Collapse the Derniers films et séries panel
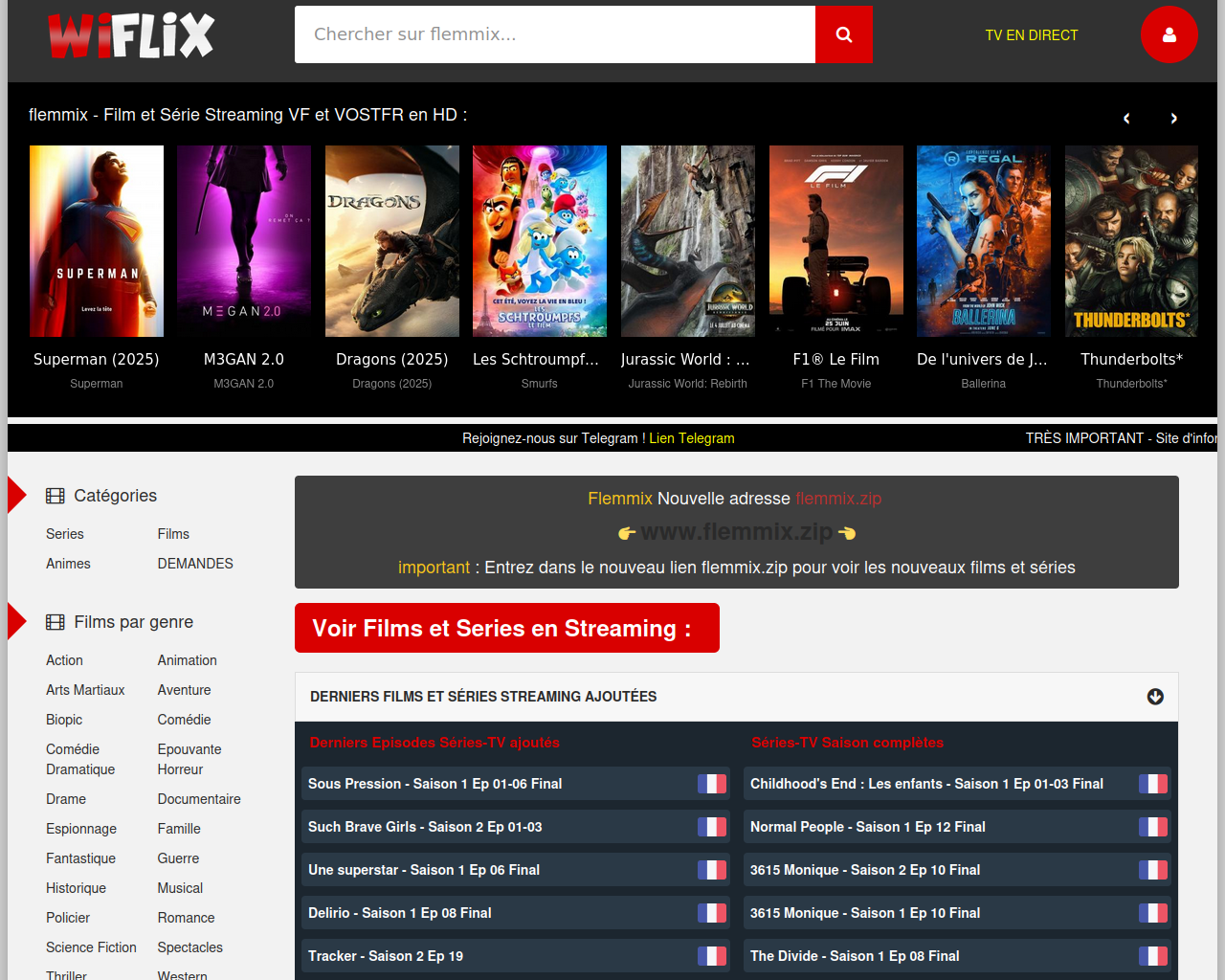The width and height of the screenshot is (1225, 980). click(1155, 697)
